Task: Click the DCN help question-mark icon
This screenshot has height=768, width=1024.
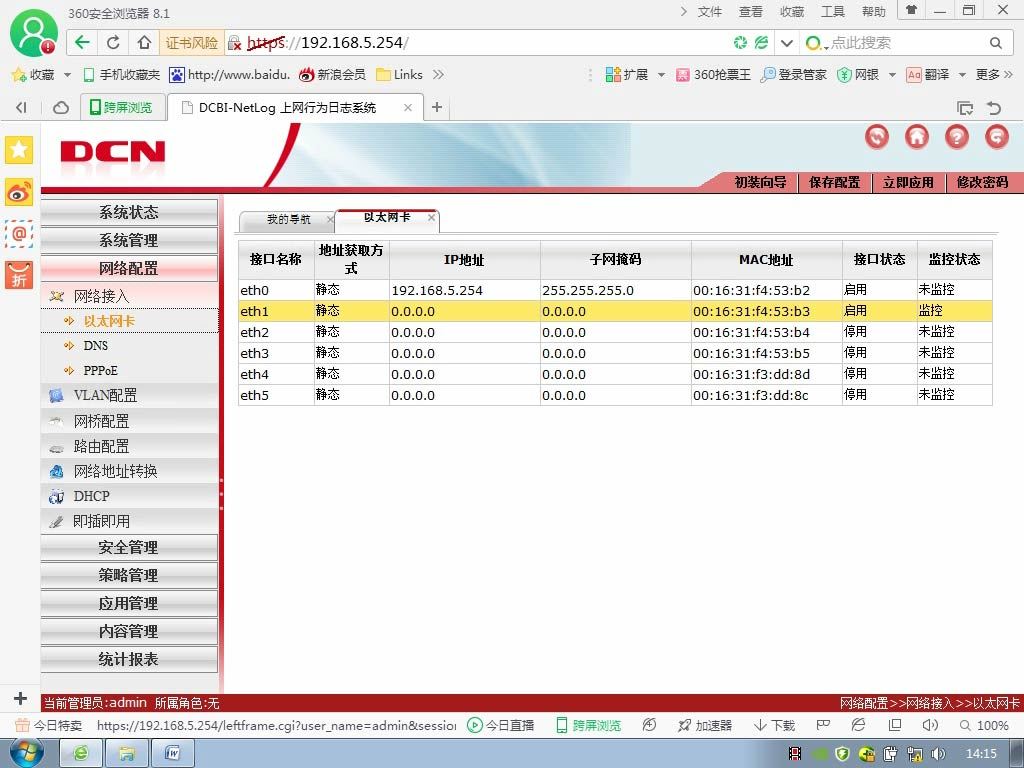Action: tap(957, 136)
